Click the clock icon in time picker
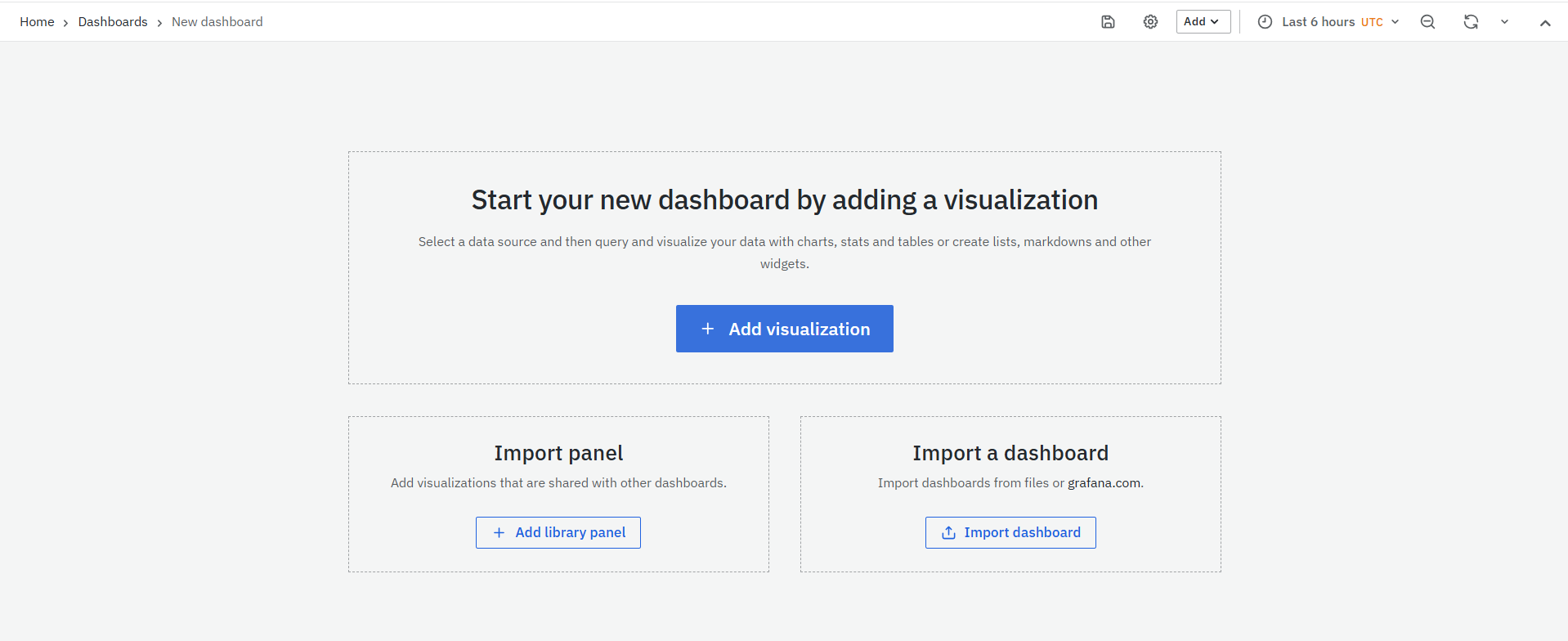 [1265, 22]
